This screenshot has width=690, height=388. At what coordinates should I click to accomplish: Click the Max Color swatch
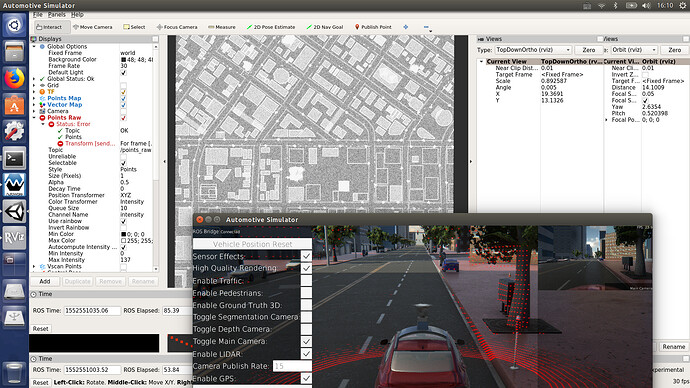(x=123, y=241)
